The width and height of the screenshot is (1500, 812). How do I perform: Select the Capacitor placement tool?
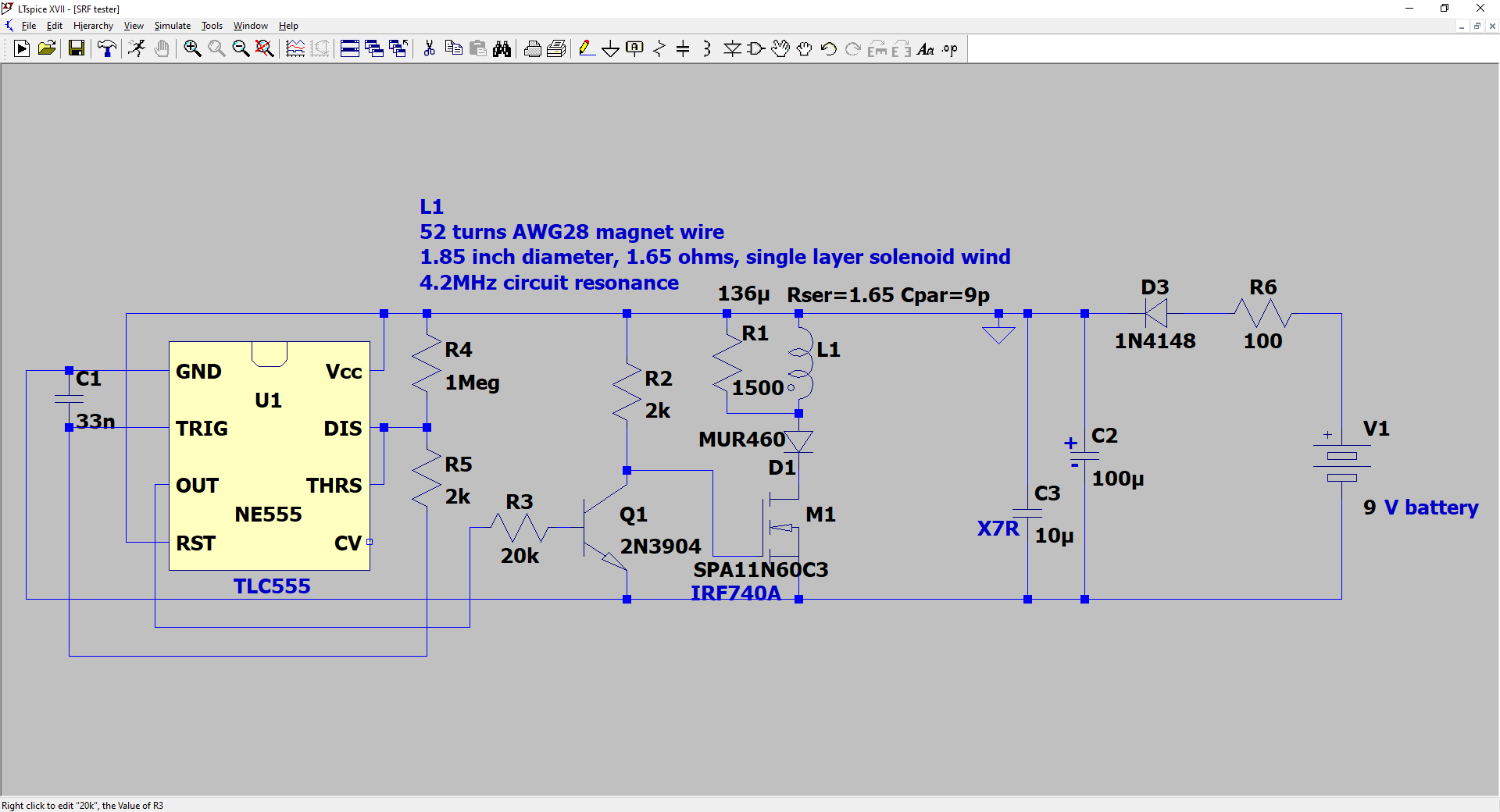[683, 49]
